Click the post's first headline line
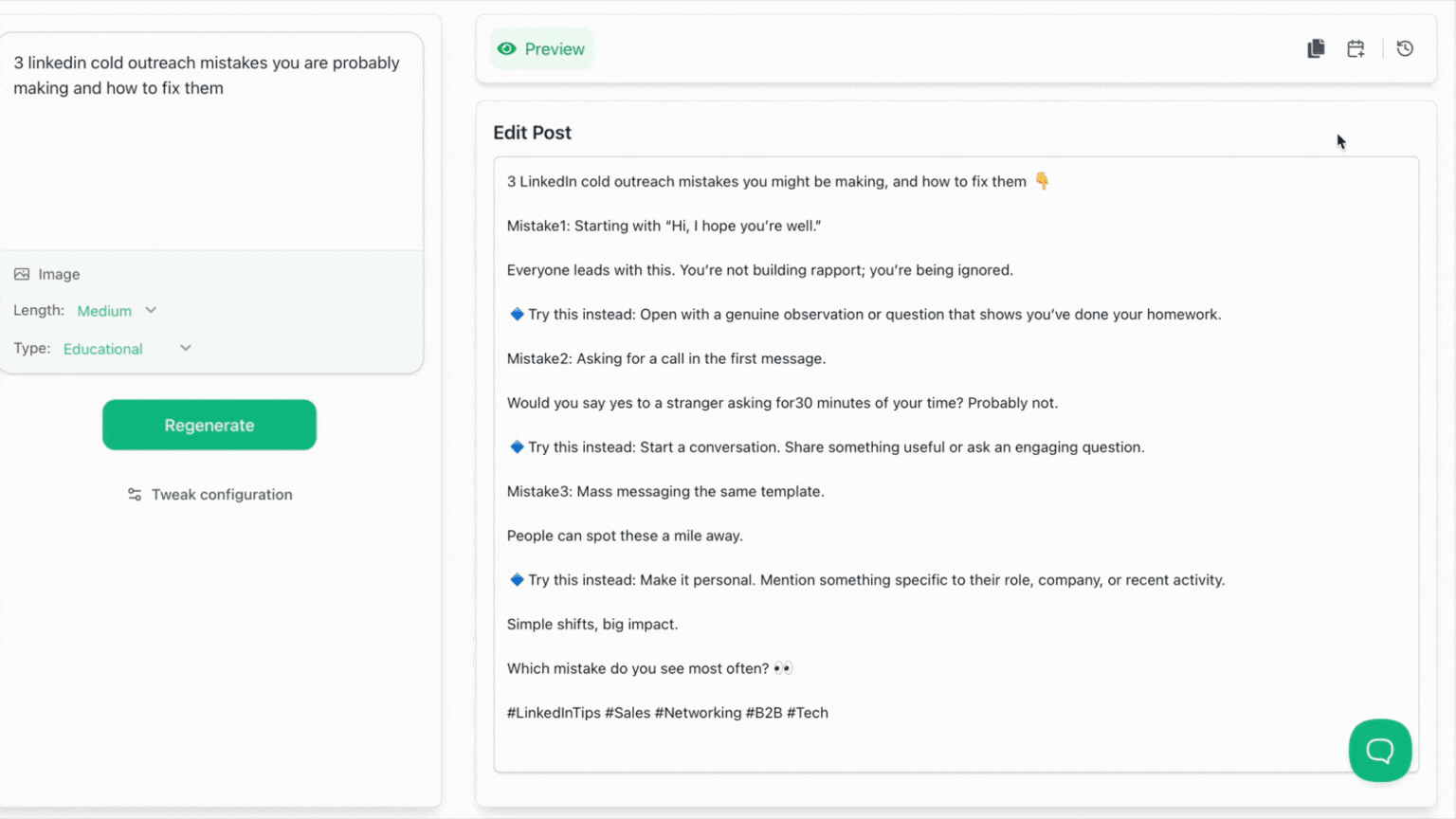This screenshot has height=819, width=1456. [777, 181]
